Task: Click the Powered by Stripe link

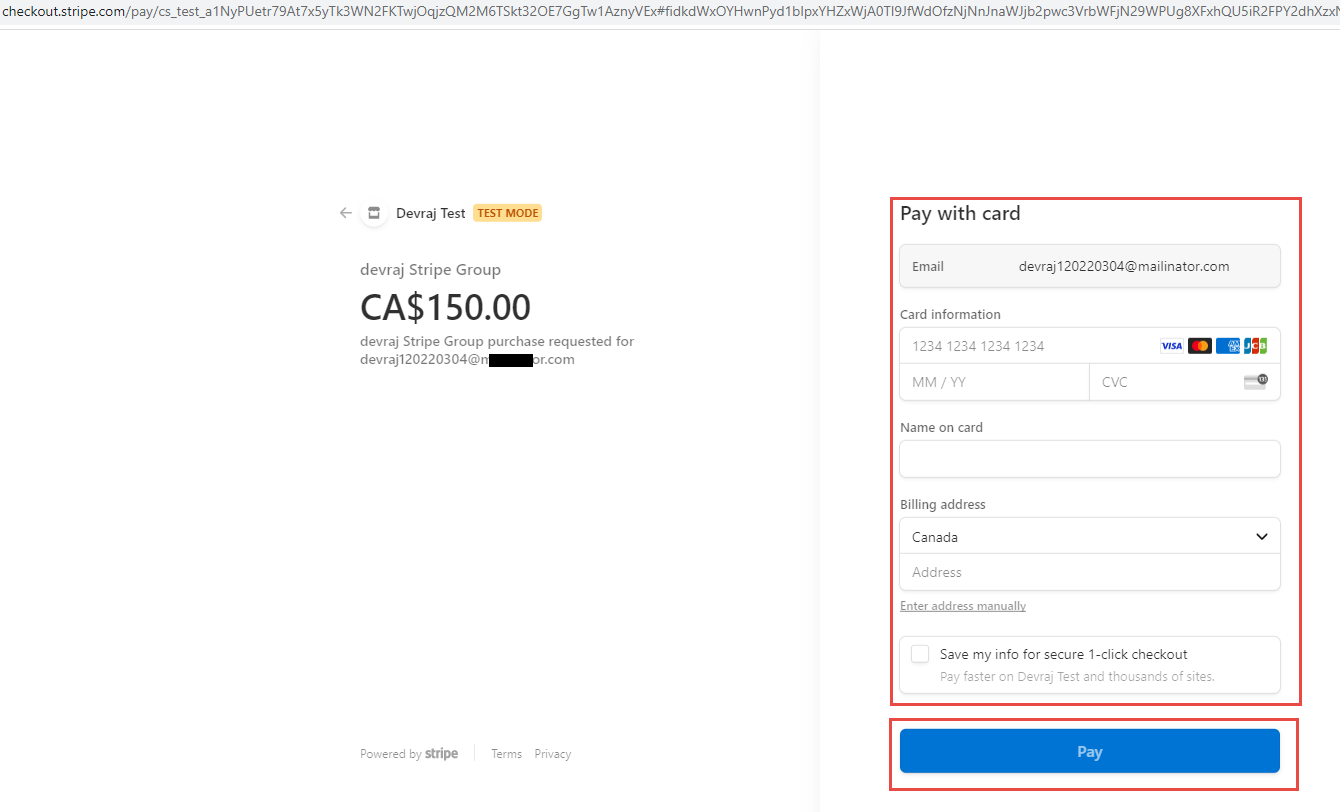Action: point(409,754)
